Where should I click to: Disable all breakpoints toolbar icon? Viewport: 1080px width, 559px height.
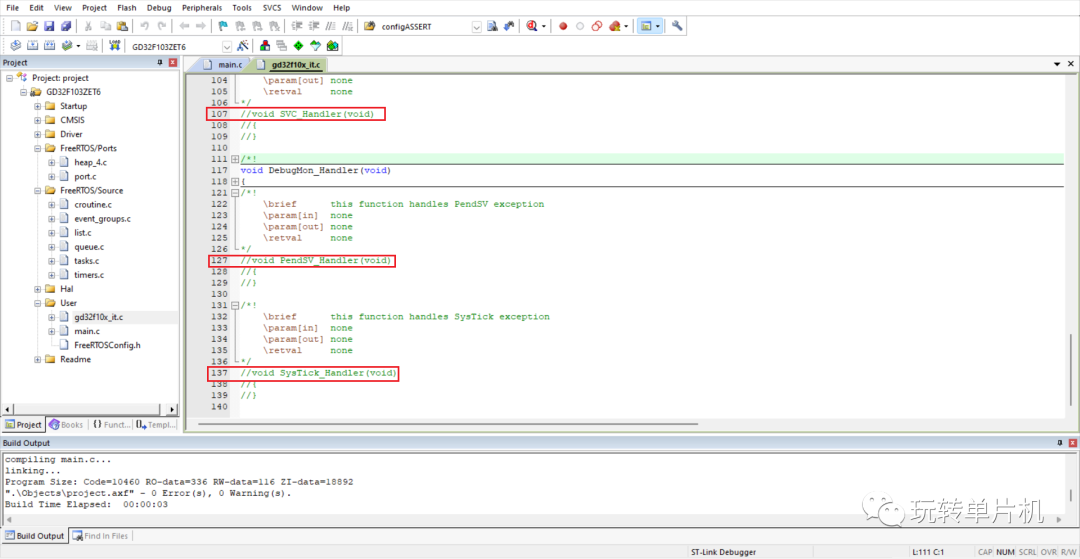(597, 26)
